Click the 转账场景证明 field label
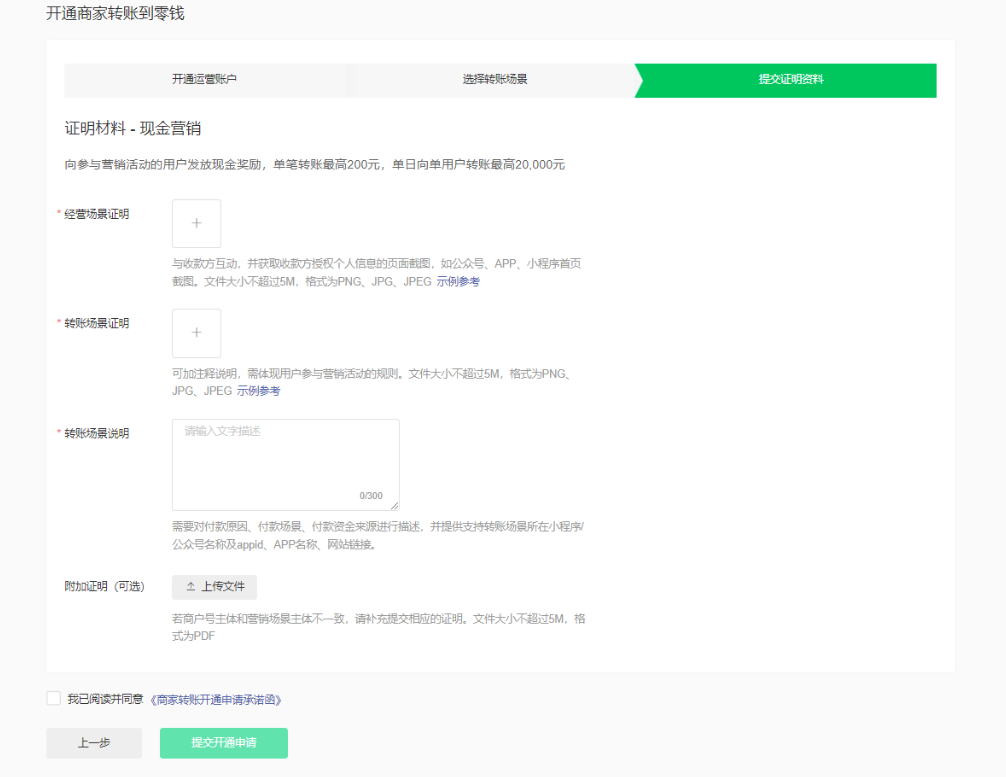The height and width of the screenshot is (777, 1006). pyautogui.click(x=96, y=323)
